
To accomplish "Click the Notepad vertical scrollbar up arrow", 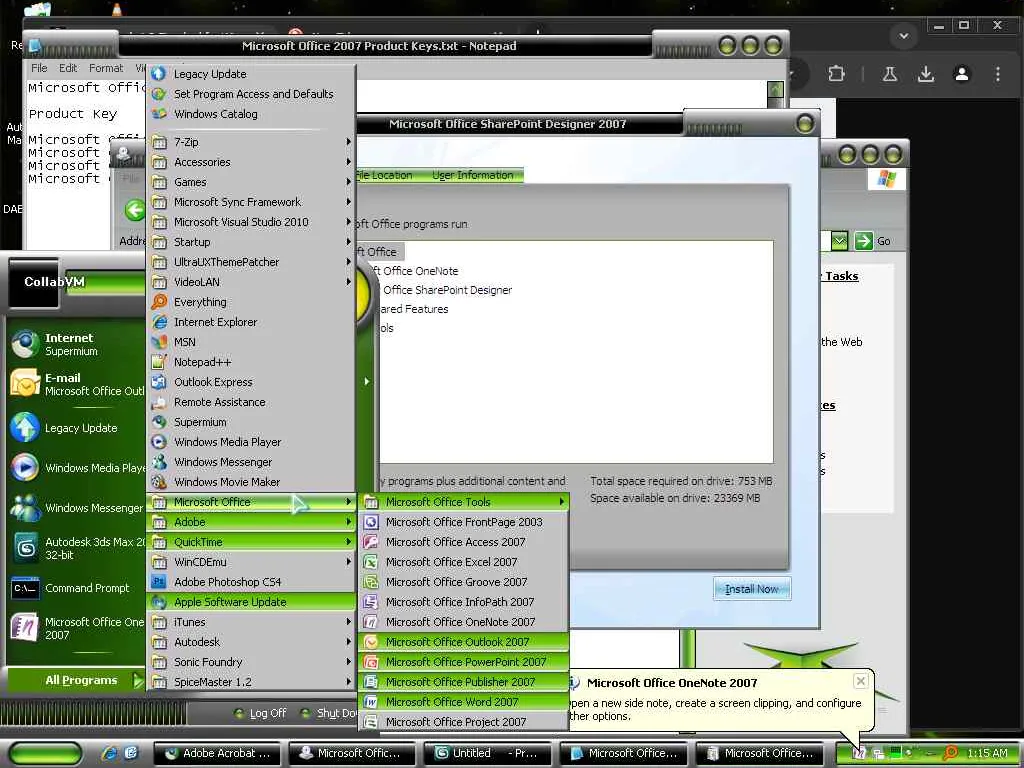I will click(x=775, y=89).
